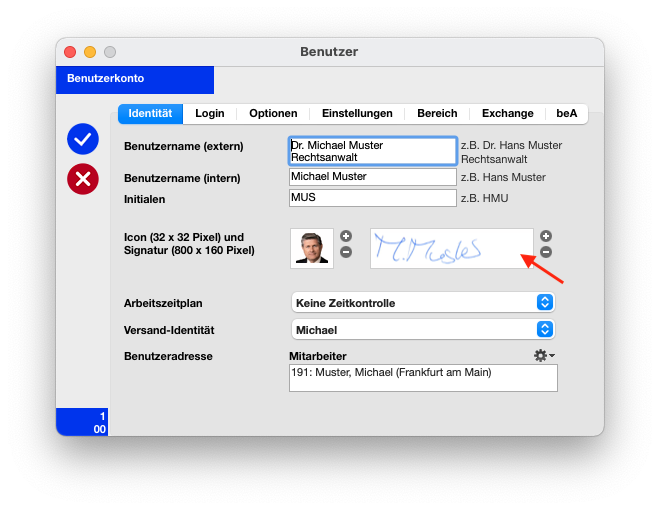The height and width of the screenshot is (510, 660).
Task: Open the Login tab
Action: pyautogui.click(x=210, y=114)
